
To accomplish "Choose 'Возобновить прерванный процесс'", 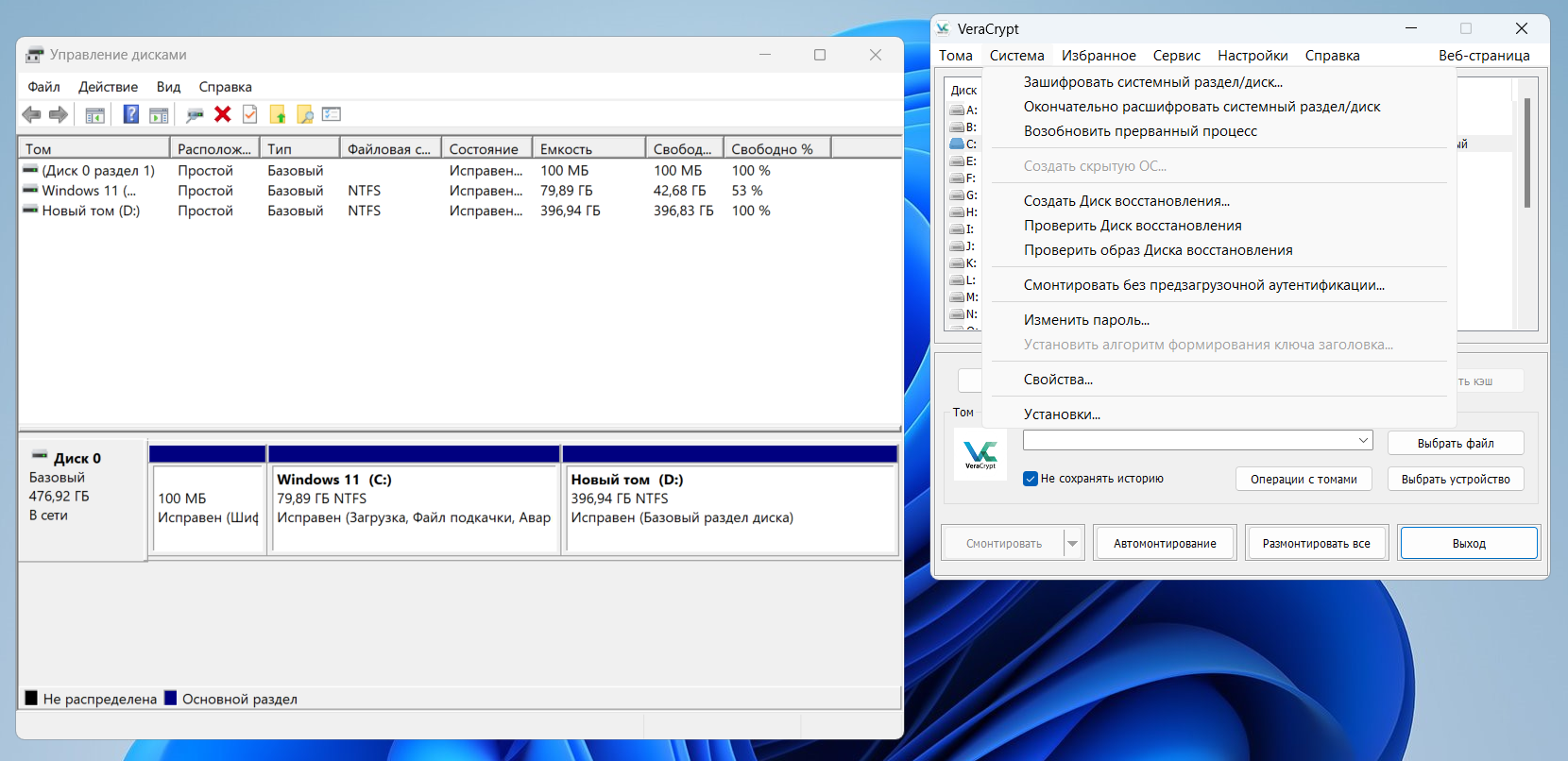I will pyautogui.click(x=1219, y=131).
